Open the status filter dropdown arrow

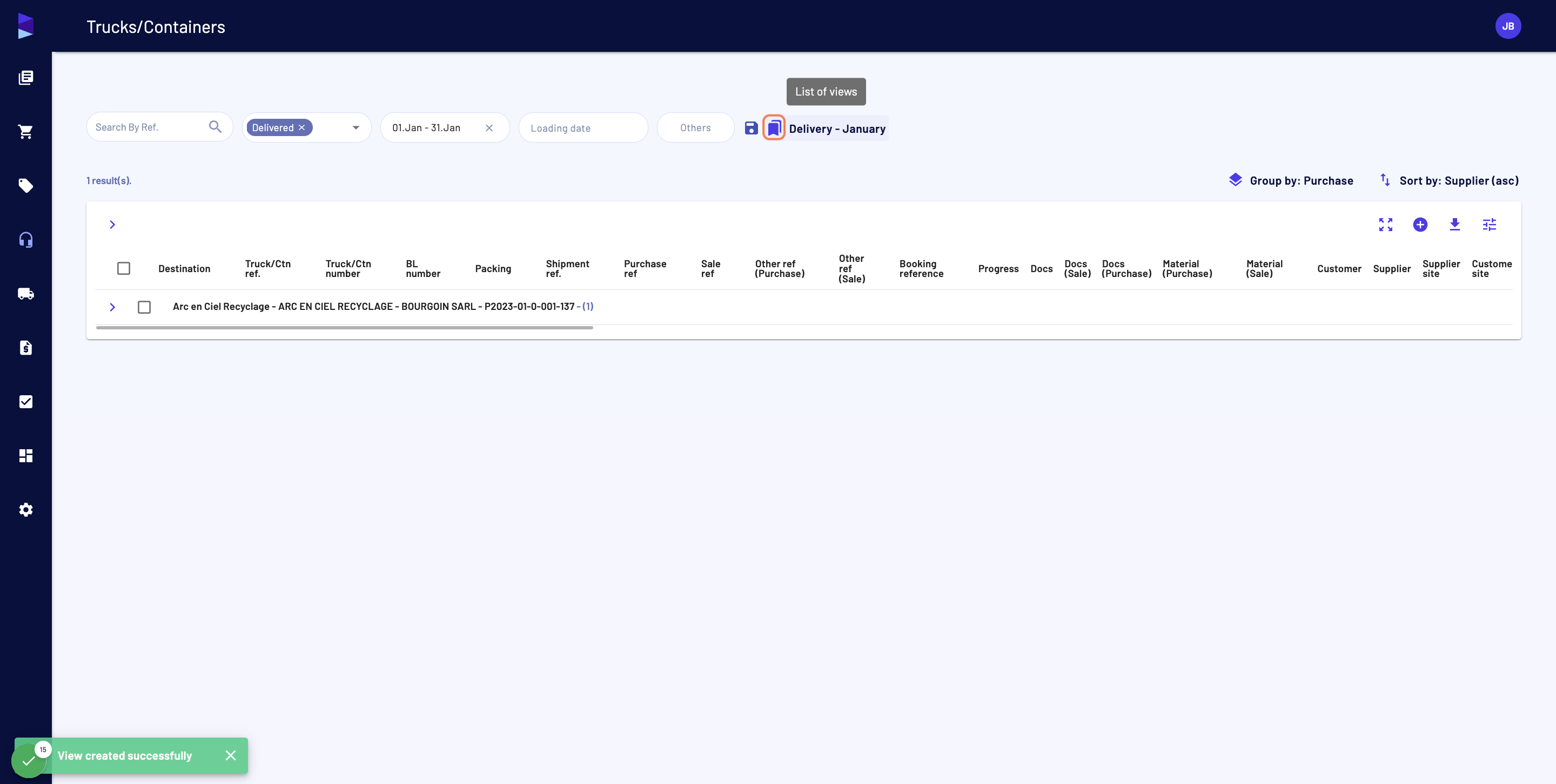[x=356, y=127]
